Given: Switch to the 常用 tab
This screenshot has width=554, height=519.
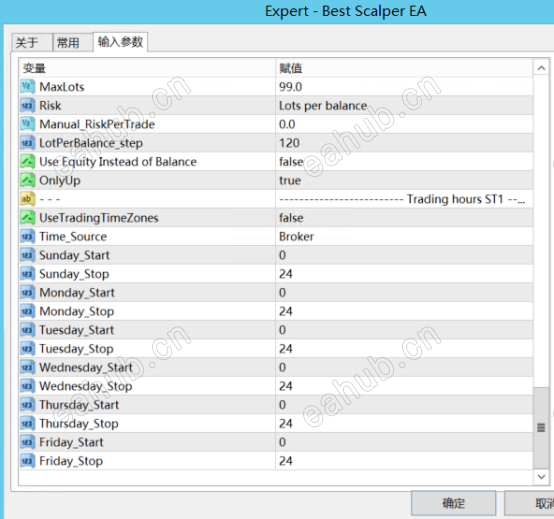Looking at the screenshot, I should [x=73, y=43].
